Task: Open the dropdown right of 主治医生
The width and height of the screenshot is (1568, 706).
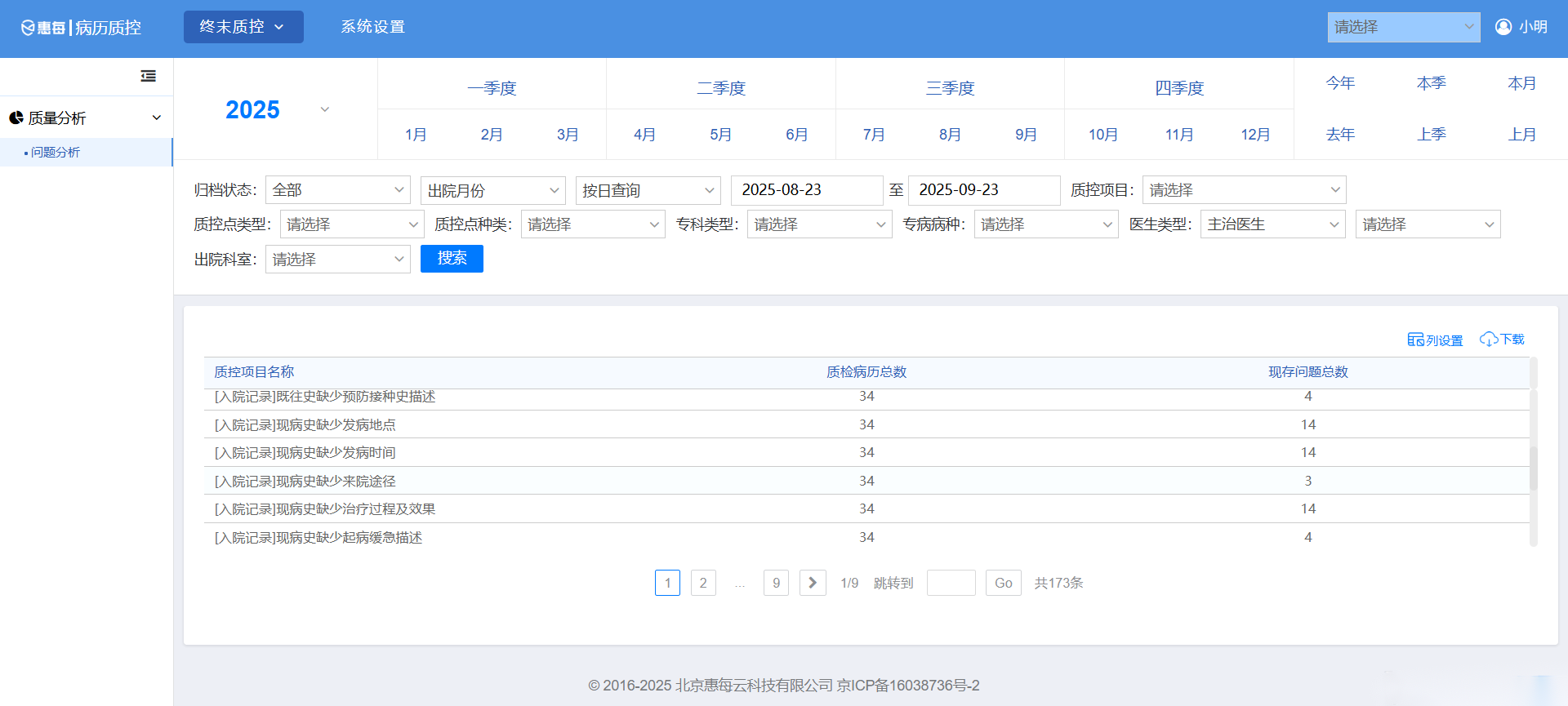Action: click(1428, 224)
